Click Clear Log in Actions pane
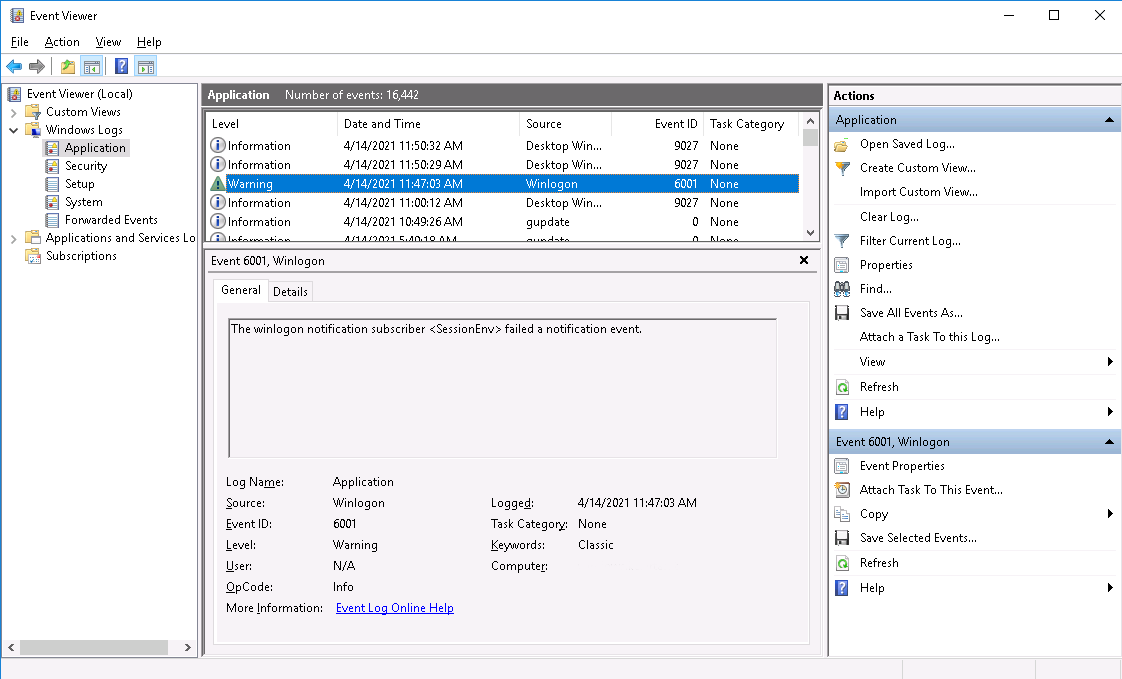This screenshot has width=1122, height=679. [889, 217]
